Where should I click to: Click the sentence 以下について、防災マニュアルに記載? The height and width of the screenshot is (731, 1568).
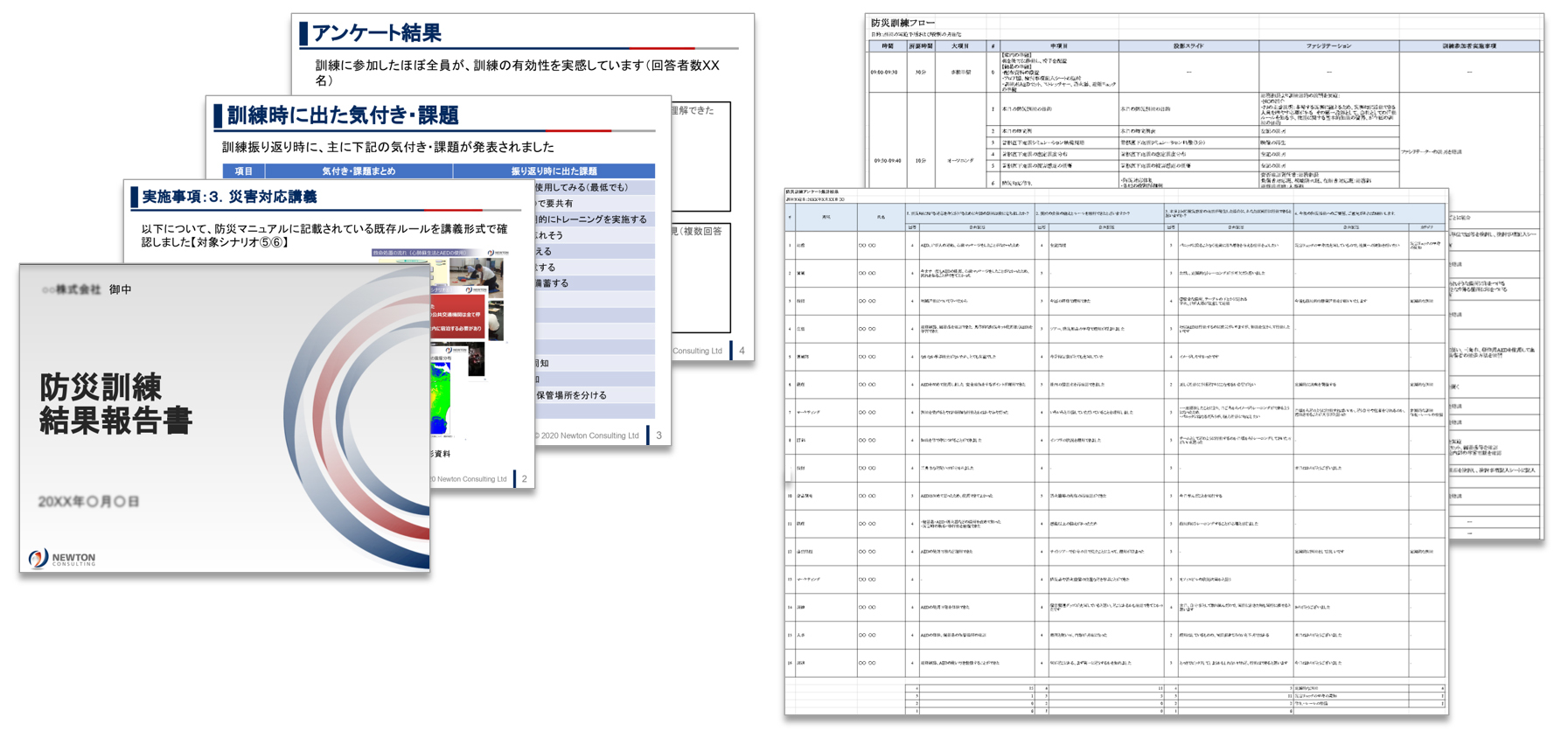pos(324,235)
